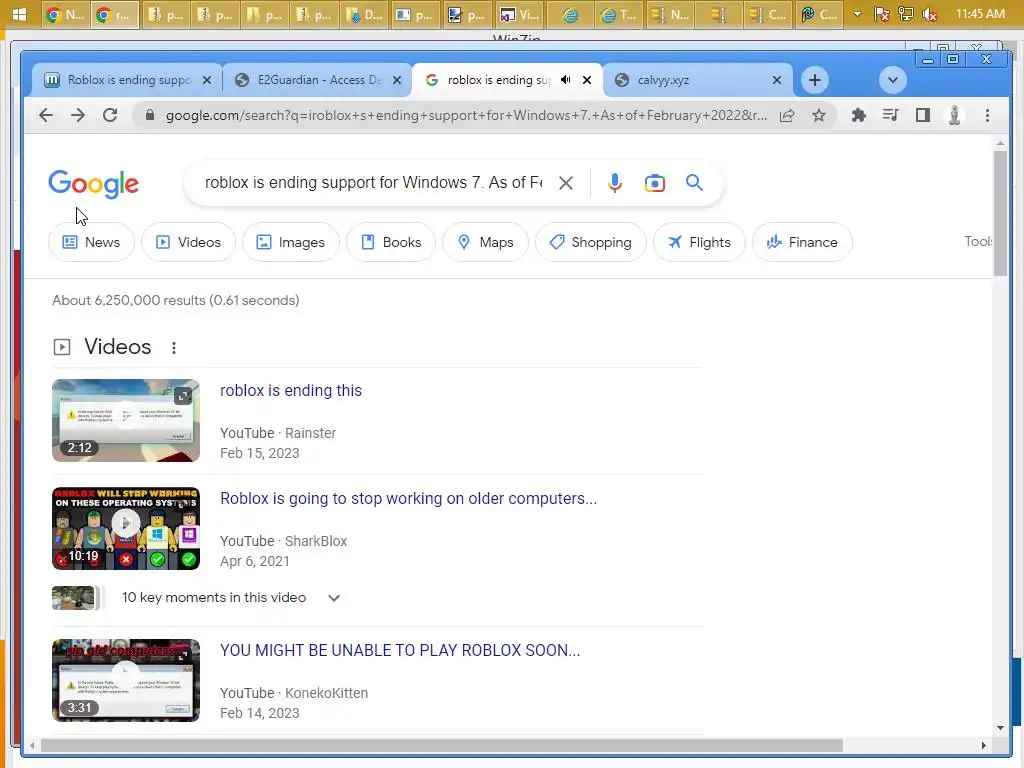This screenshot has height=768, width=1024.
Task: Open media controls icon in toolbar
Action: pos(890,116)
